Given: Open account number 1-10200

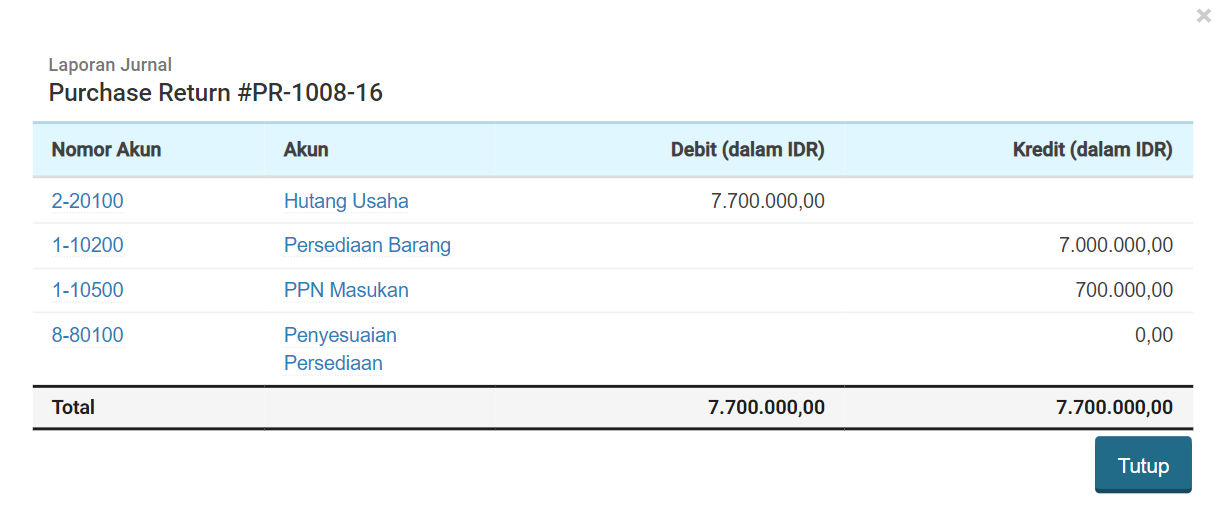Looking at the screenshot, I should tap(88, 245).
